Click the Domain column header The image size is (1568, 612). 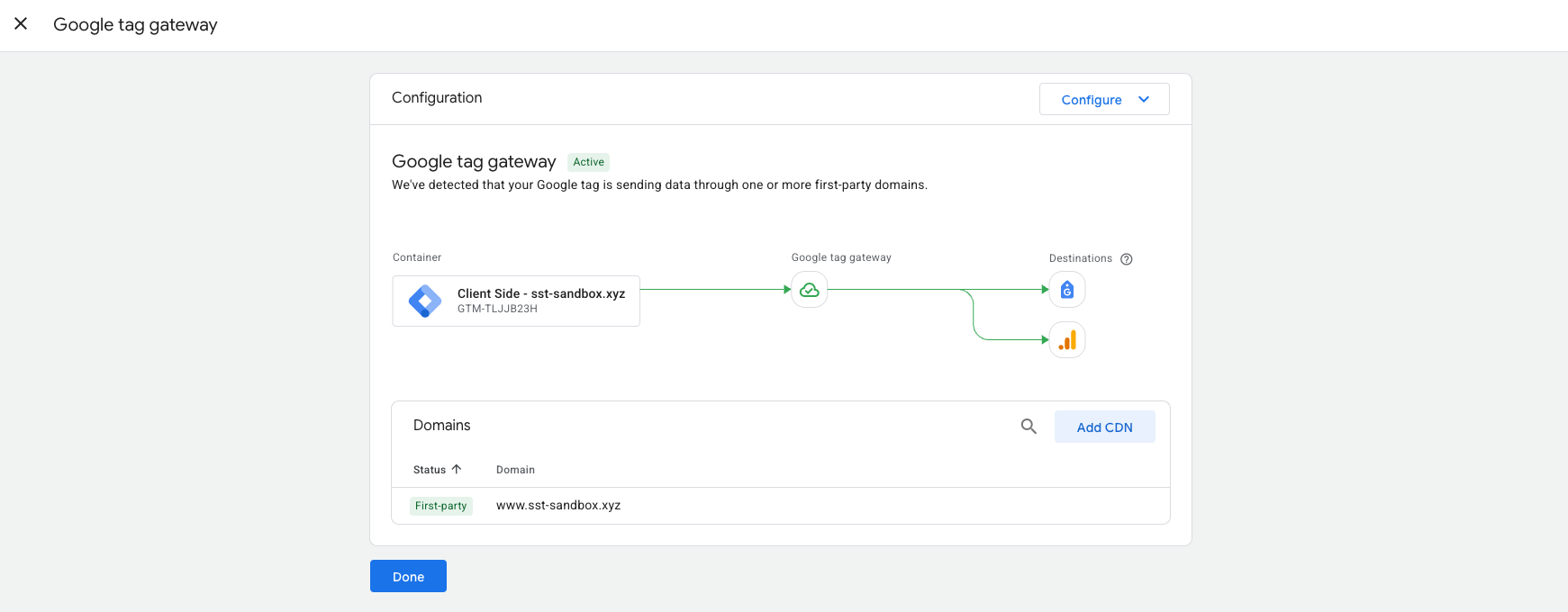coord(515,470)
